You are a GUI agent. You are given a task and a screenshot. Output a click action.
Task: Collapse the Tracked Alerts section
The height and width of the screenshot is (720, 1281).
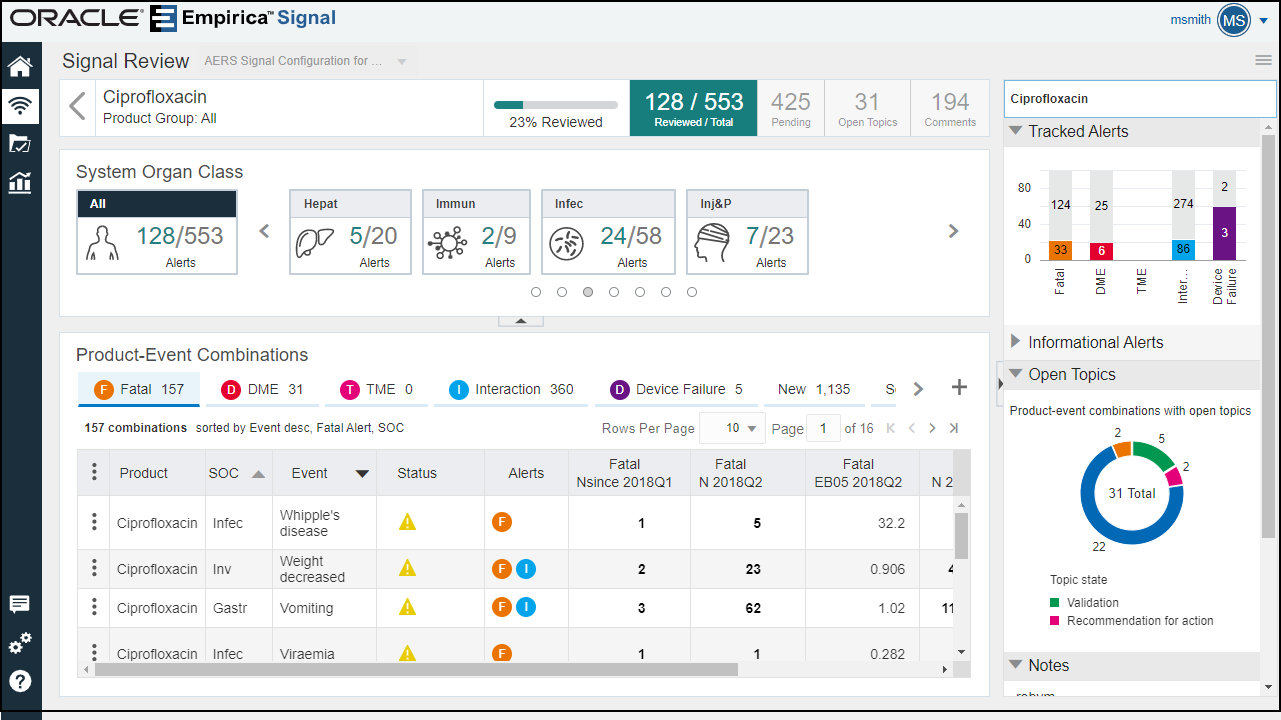pyautogui.click(x=1016, y=131)
